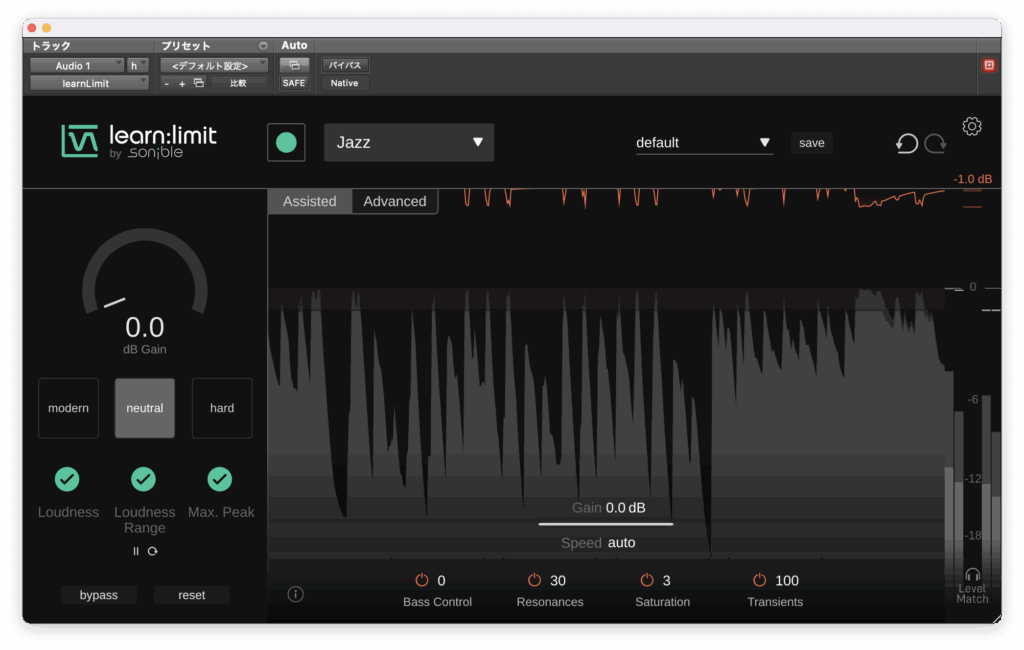Open the plugin settings gear
This screenshot has height=650, width=1024.
click(x=972, y=126)
